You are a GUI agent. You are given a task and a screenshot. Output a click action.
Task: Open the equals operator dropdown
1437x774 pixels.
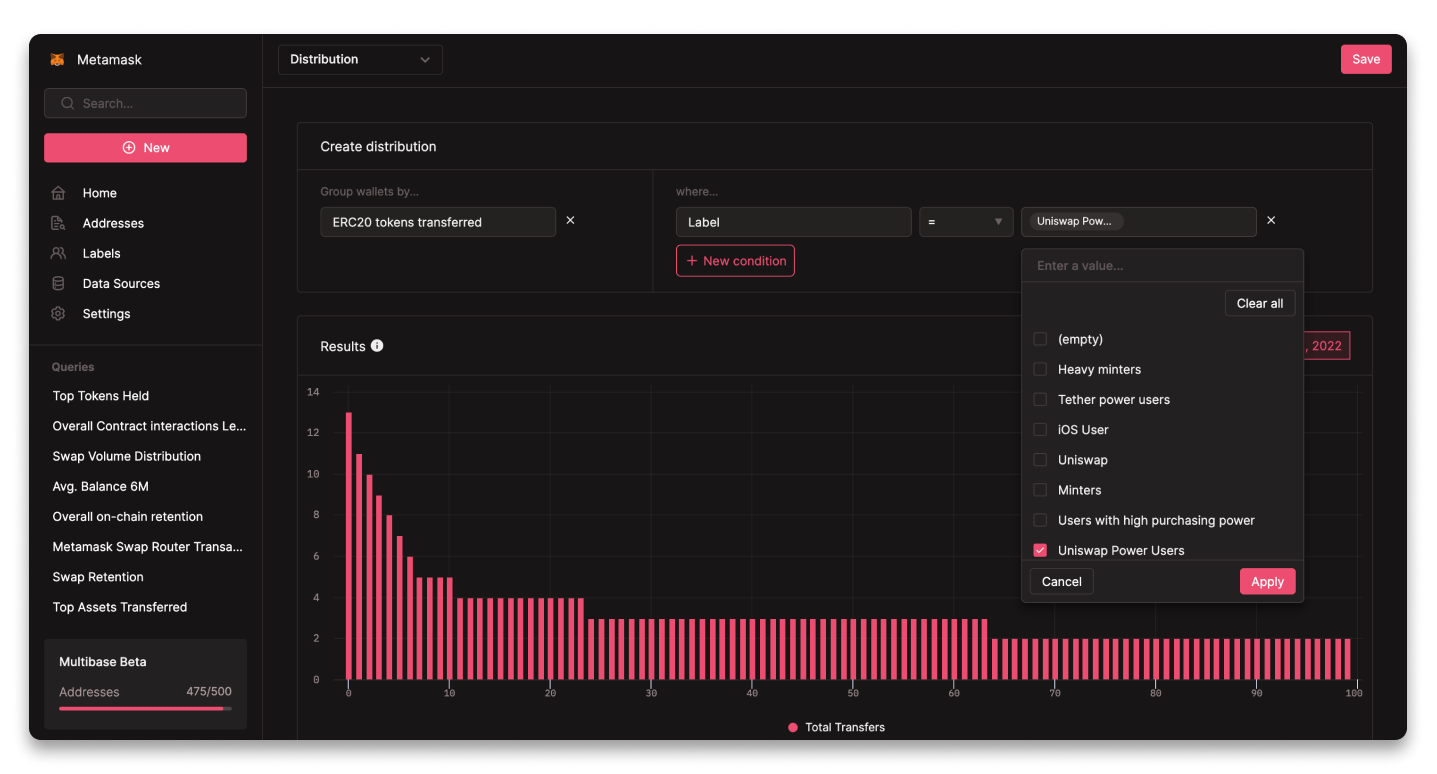pos(966,222)
